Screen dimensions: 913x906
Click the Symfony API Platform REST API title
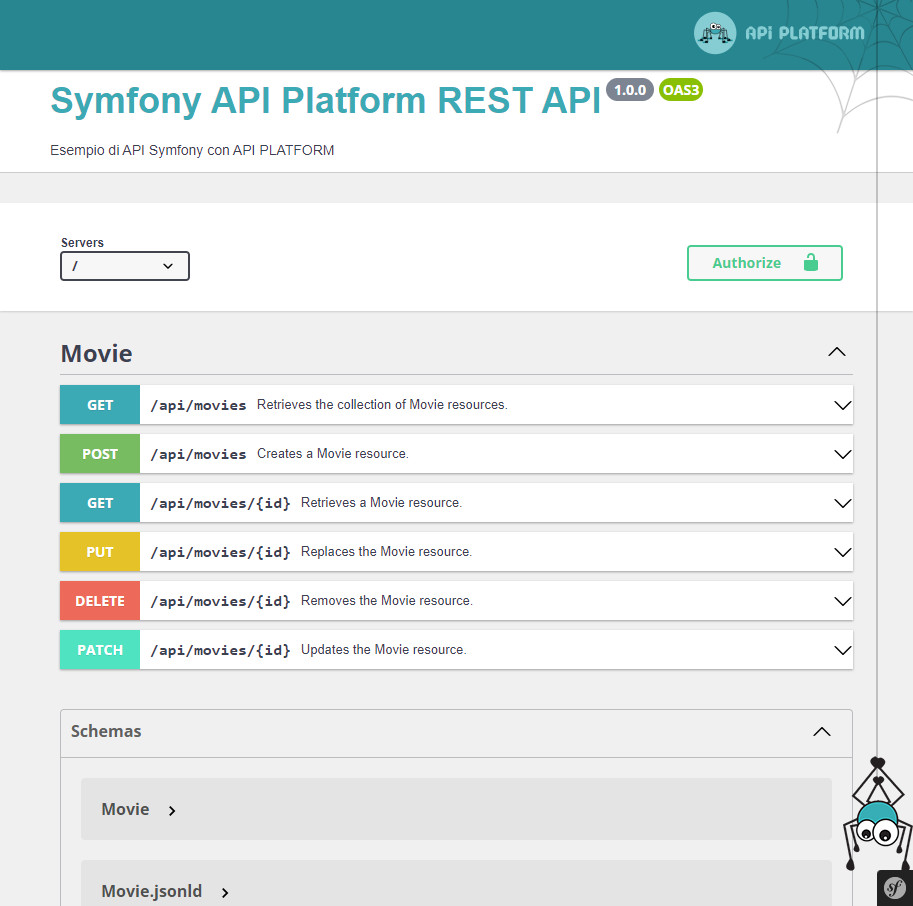325,100
